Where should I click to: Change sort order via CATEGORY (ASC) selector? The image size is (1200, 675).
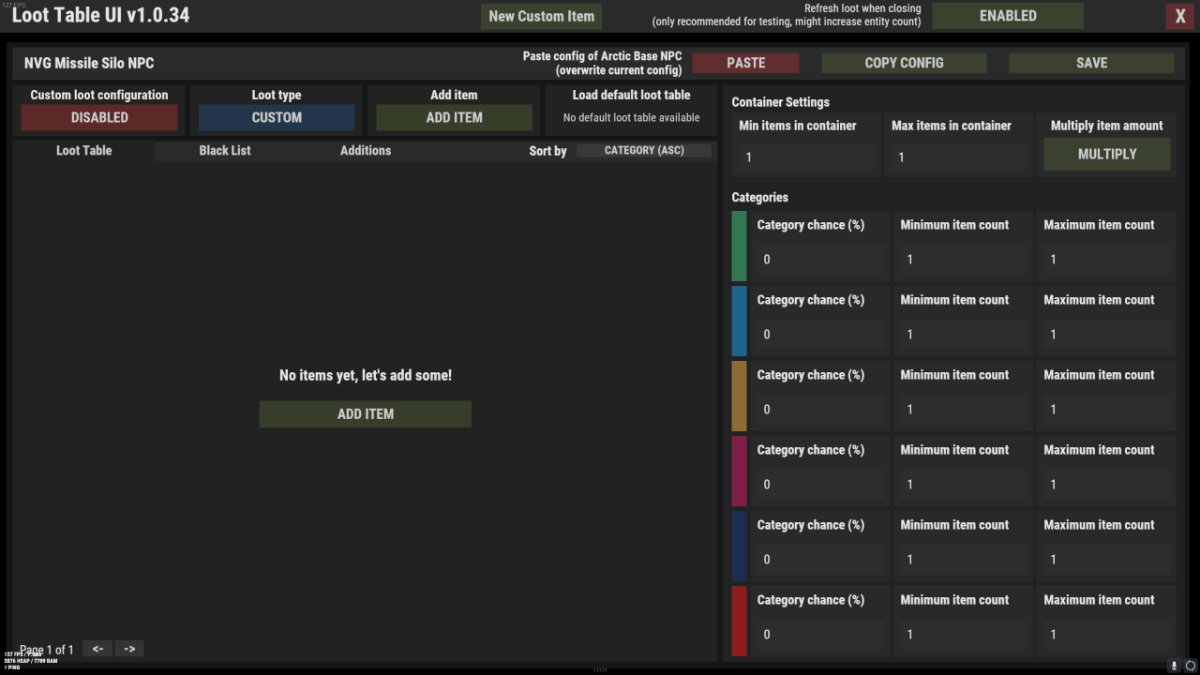[x=644, y=151]
